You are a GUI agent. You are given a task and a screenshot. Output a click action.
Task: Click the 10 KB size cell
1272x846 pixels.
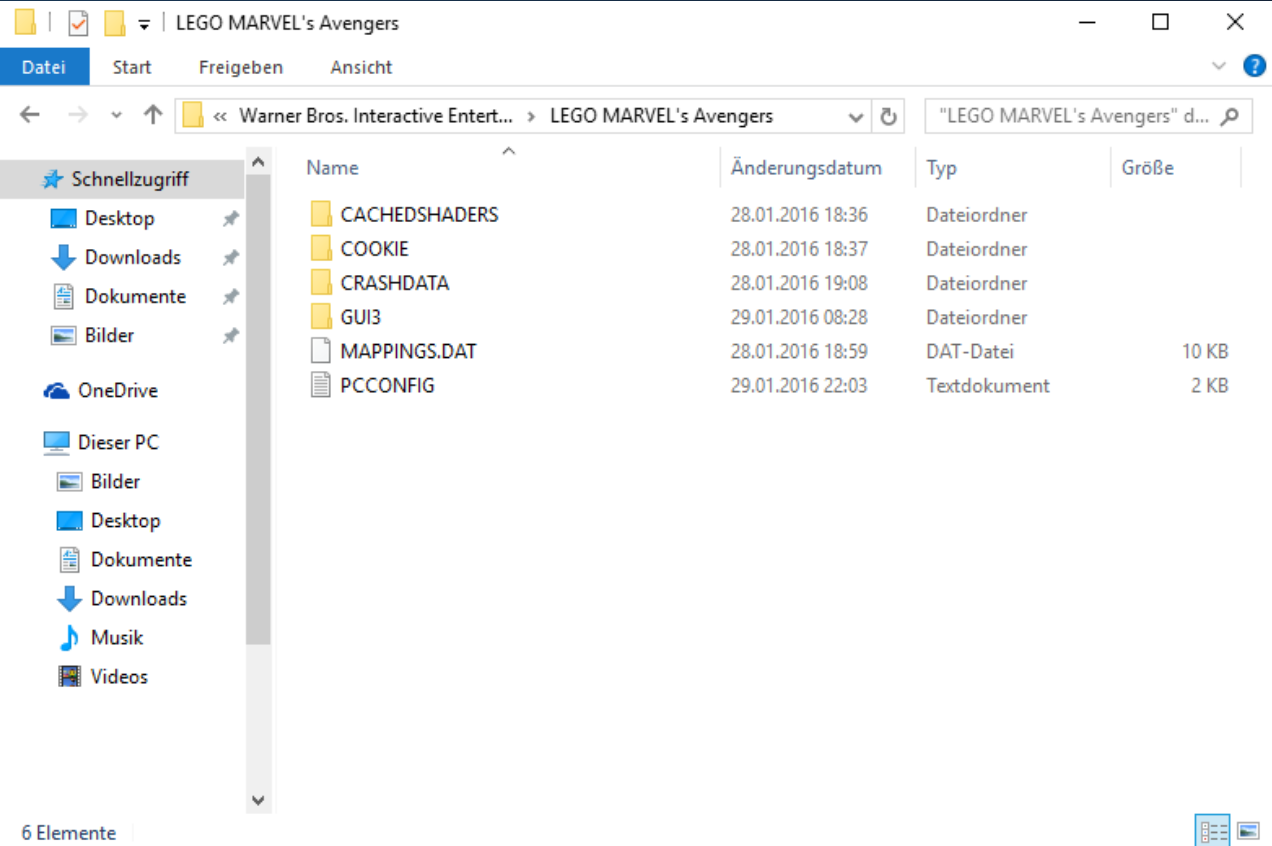(1203, 352)
